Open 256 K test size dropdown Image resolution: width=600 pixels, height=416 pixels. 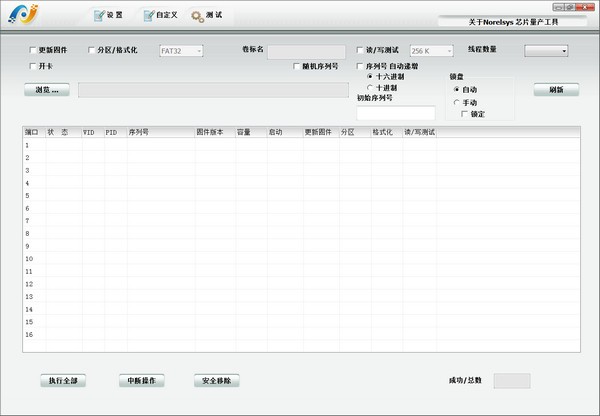click(x=432, y=51)
